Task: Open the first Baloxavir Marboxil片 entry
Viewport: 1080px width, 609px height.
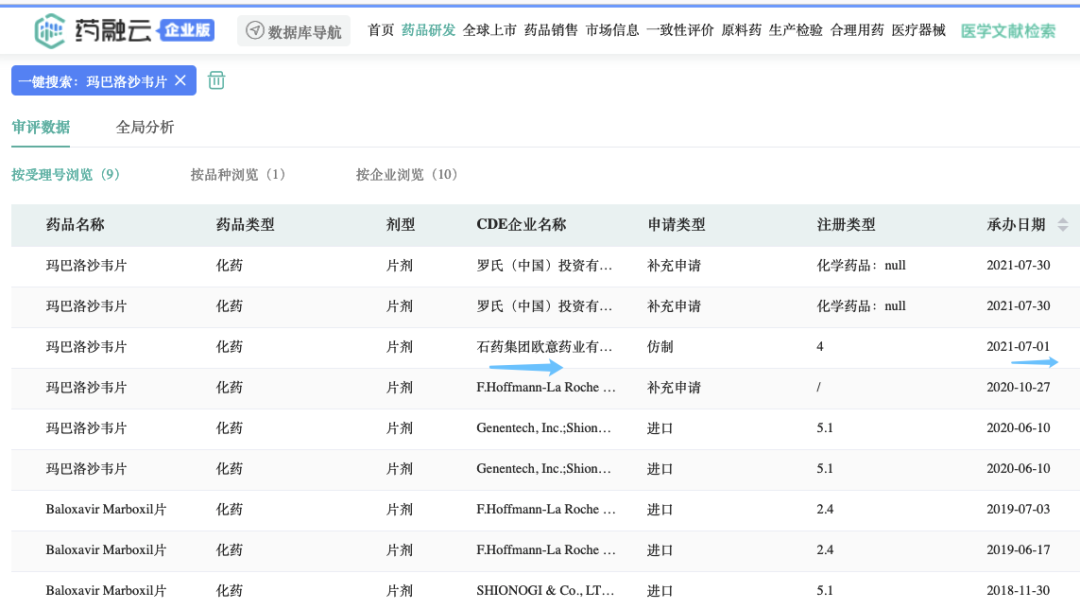Action: (106, 509)
